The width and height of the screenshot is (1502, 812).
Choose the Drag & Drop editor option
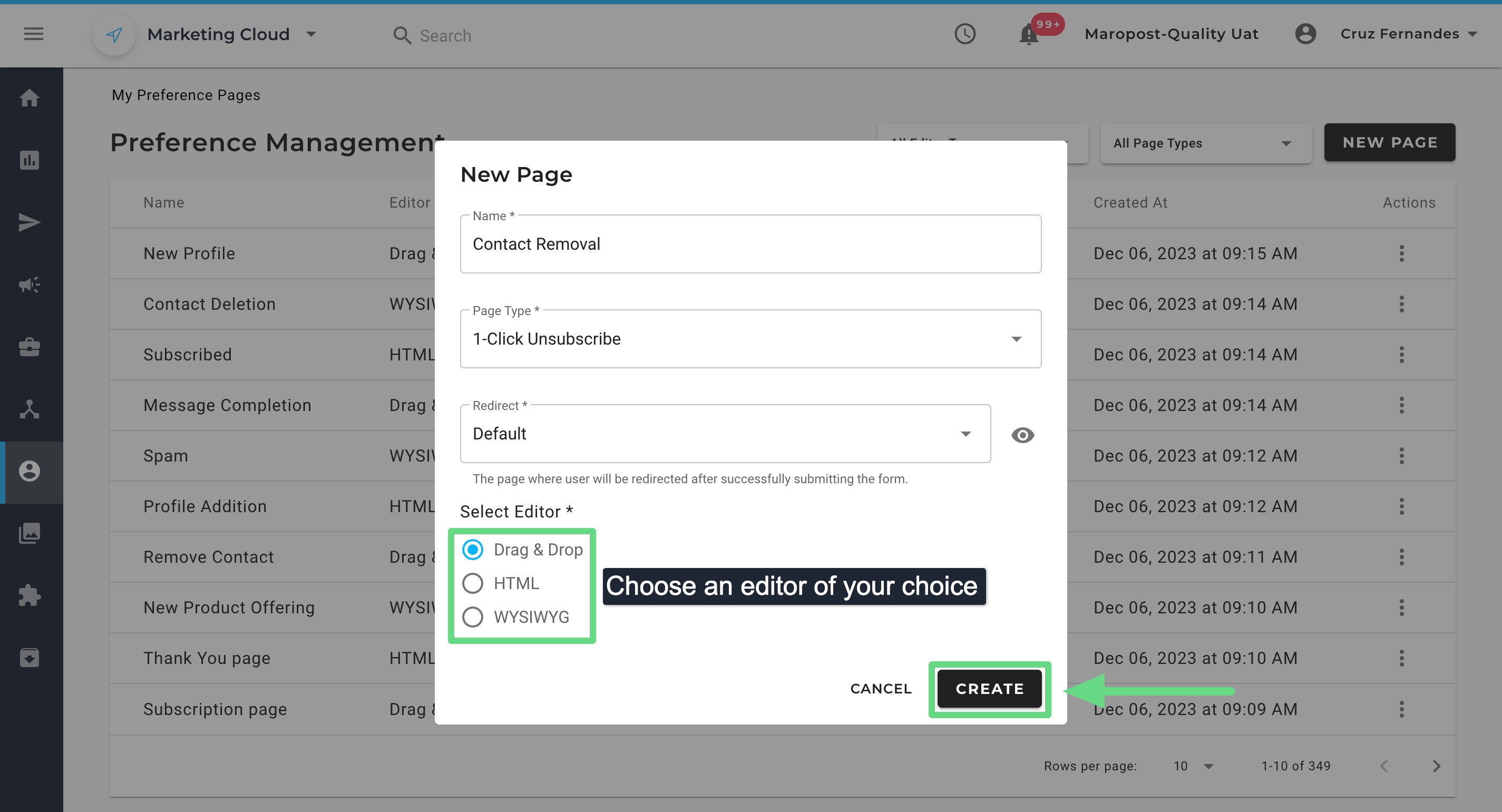point(472,549)
